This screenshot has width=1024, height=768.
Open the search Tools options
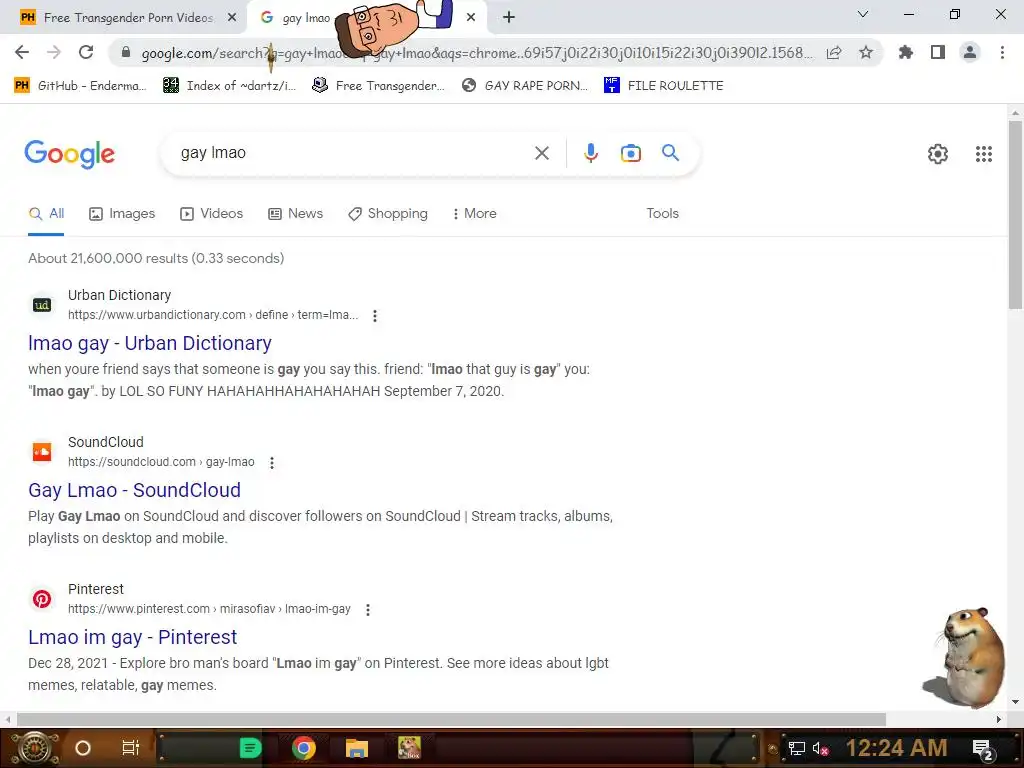tap(662, 214)
